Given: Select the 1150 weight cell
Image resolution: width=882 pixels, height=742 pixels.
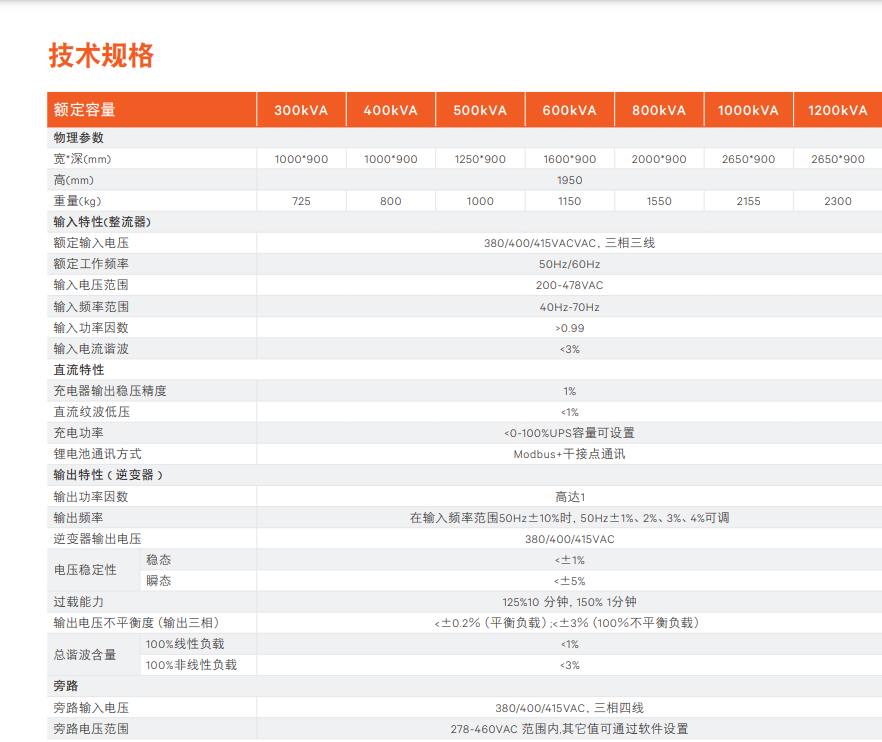Looking at the screenshot, I should coord(569,201).
